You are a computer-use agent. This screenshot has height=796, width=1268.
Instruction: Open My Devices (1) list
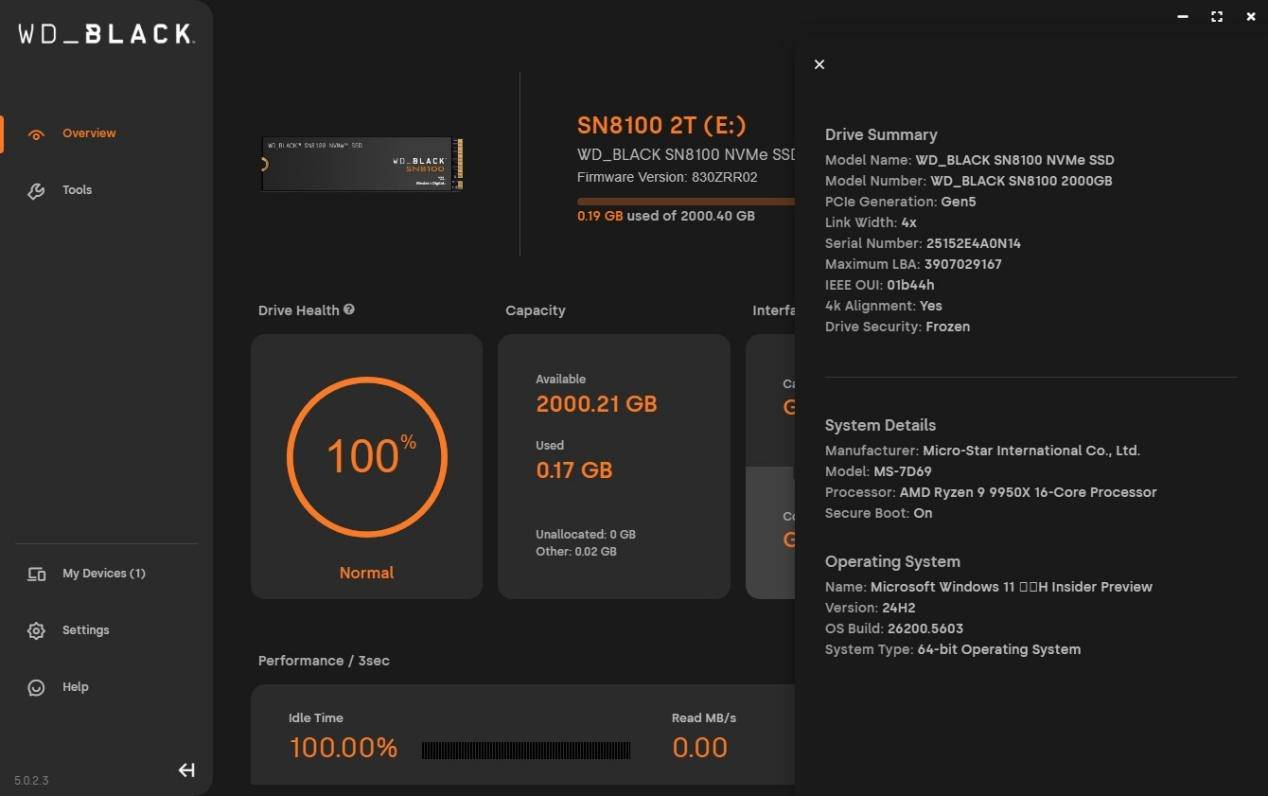[104, 573]
